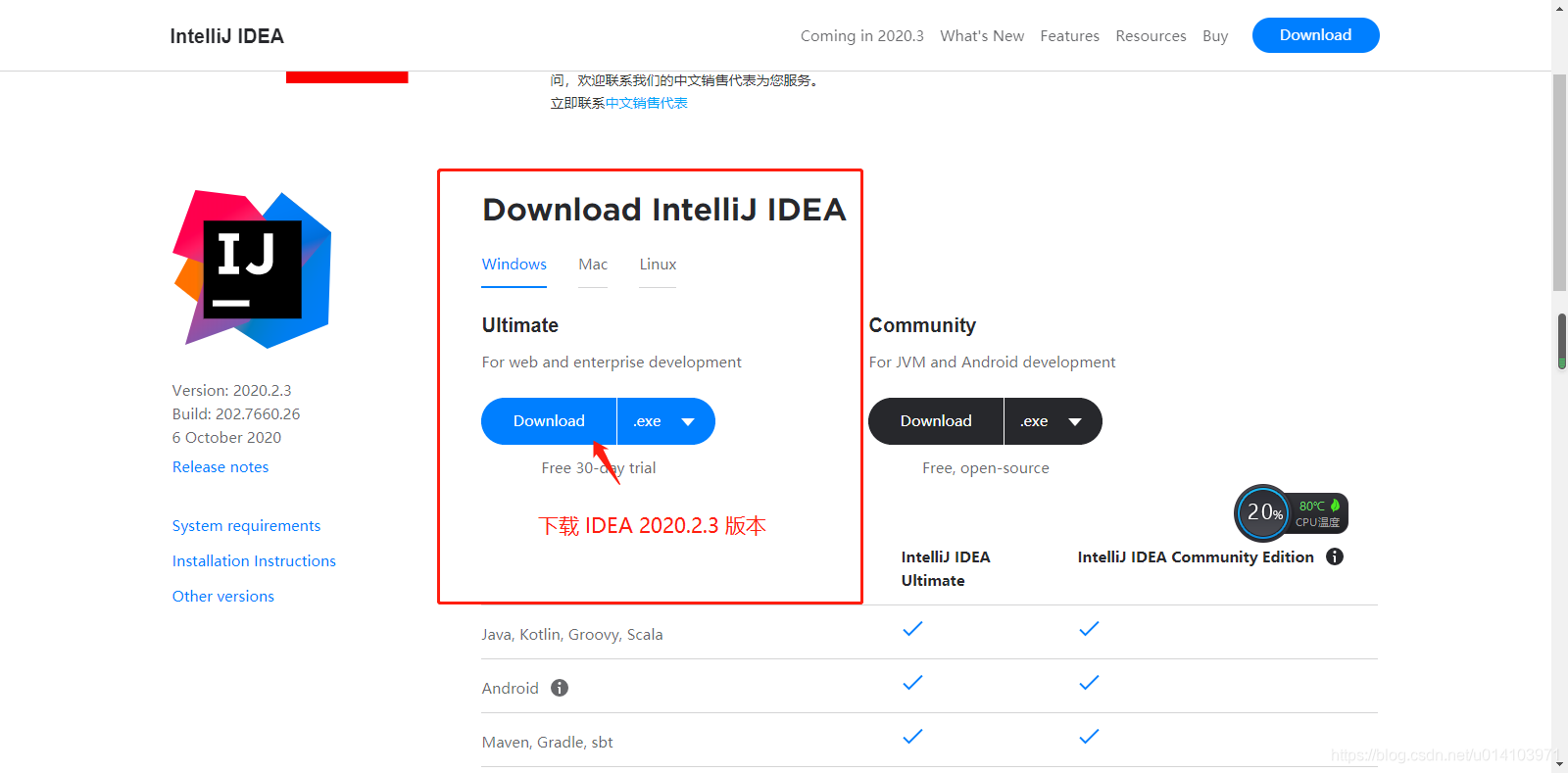Open the Release notes link
Screen dimensions: 1568x773
click(220, 467)
